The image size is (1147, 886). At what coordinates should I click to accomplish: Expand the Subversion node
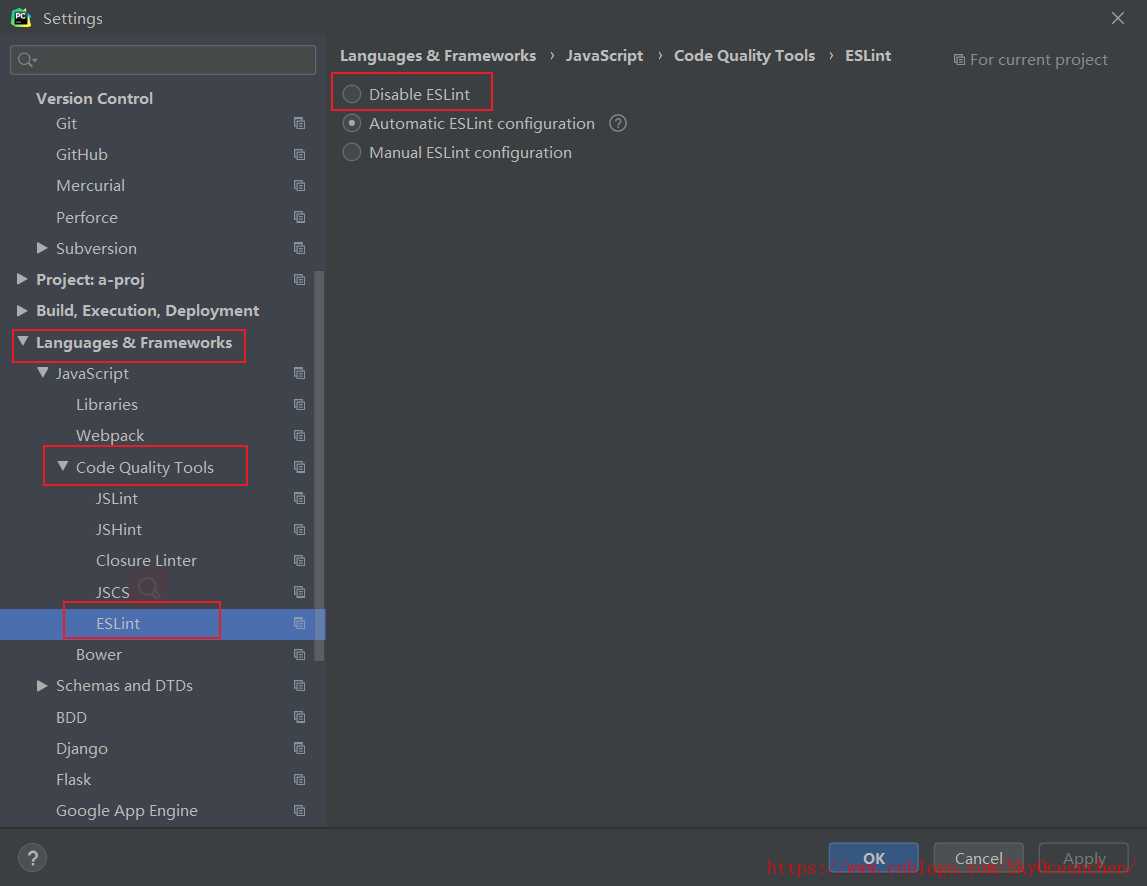(42, 248)
